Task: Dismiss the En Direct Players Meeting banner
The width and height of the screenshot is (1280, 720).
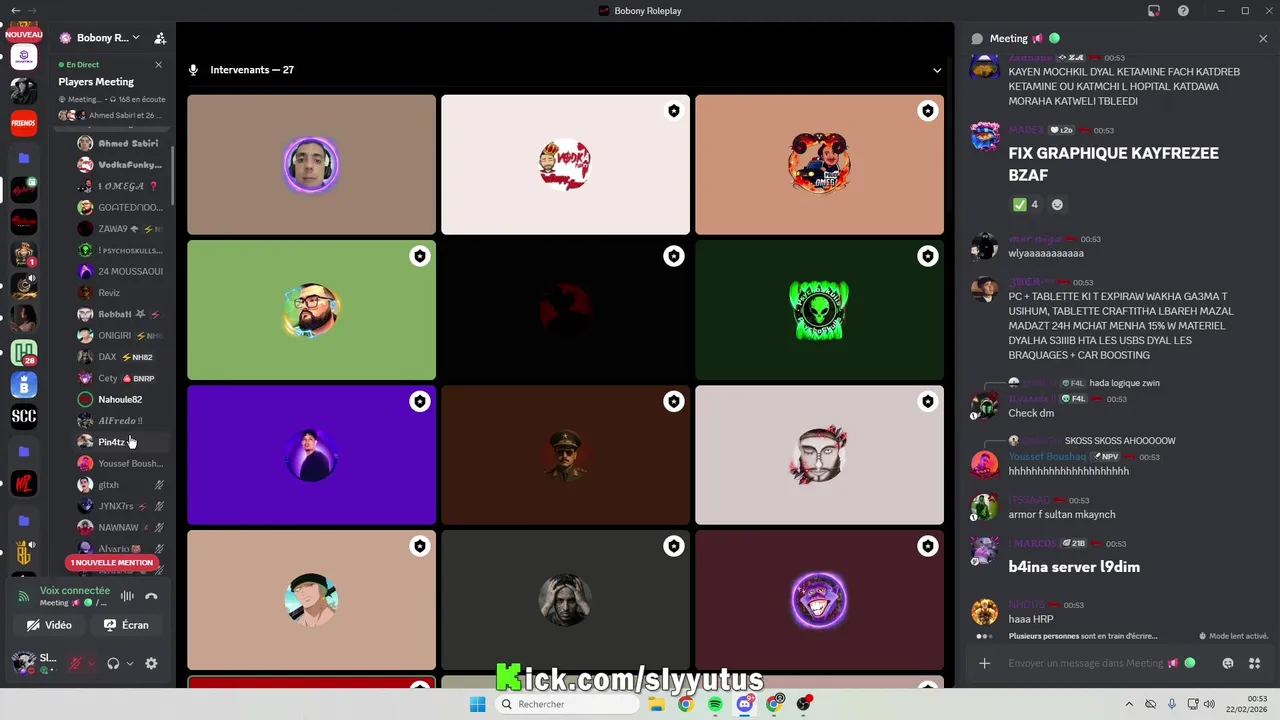Action: point(158,65)
